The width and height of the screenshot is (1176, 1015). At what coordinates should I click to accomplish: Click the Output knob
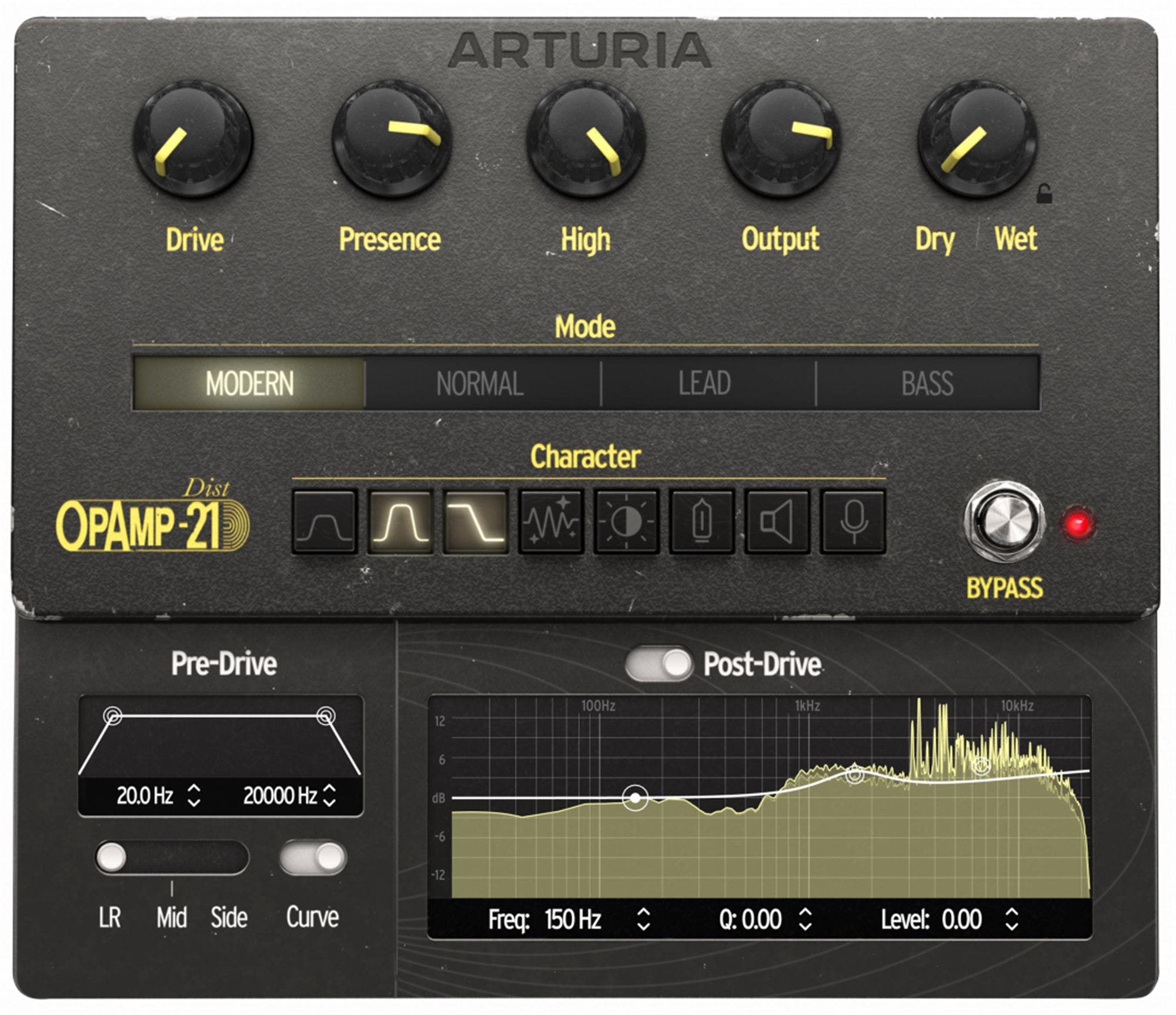point(781,139)
